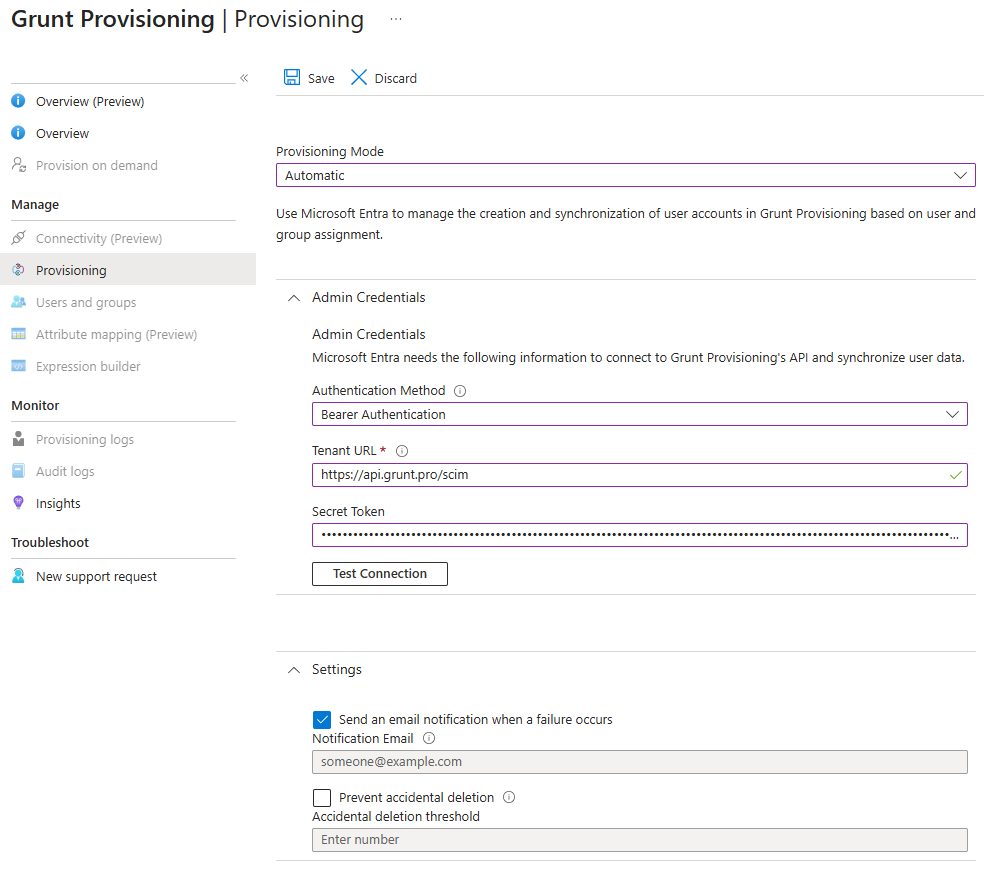Viewport: 984px width, 872px height.
Task: Click the Notification Email field
Action: coord(639,762)
